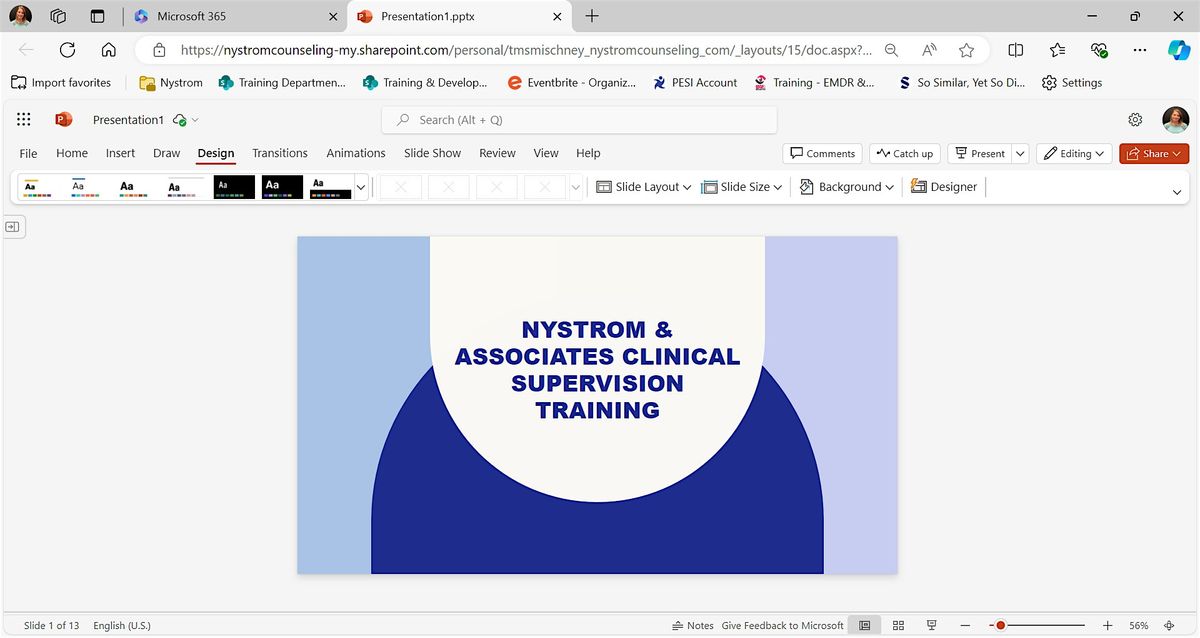Open browser zoom magnifier icon in address bar
Screen dimensions: 1200x638
point(891,50)
